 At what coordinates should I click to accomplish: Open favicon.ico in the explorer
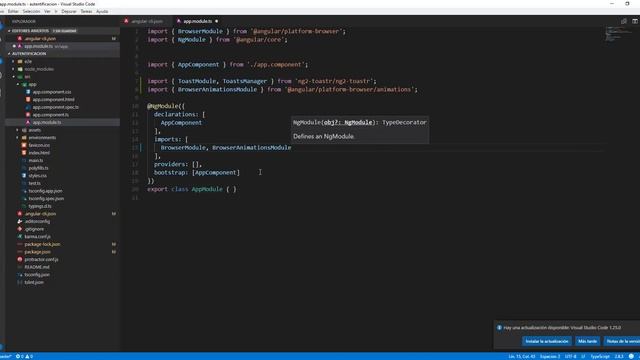[x=39, y=145]
